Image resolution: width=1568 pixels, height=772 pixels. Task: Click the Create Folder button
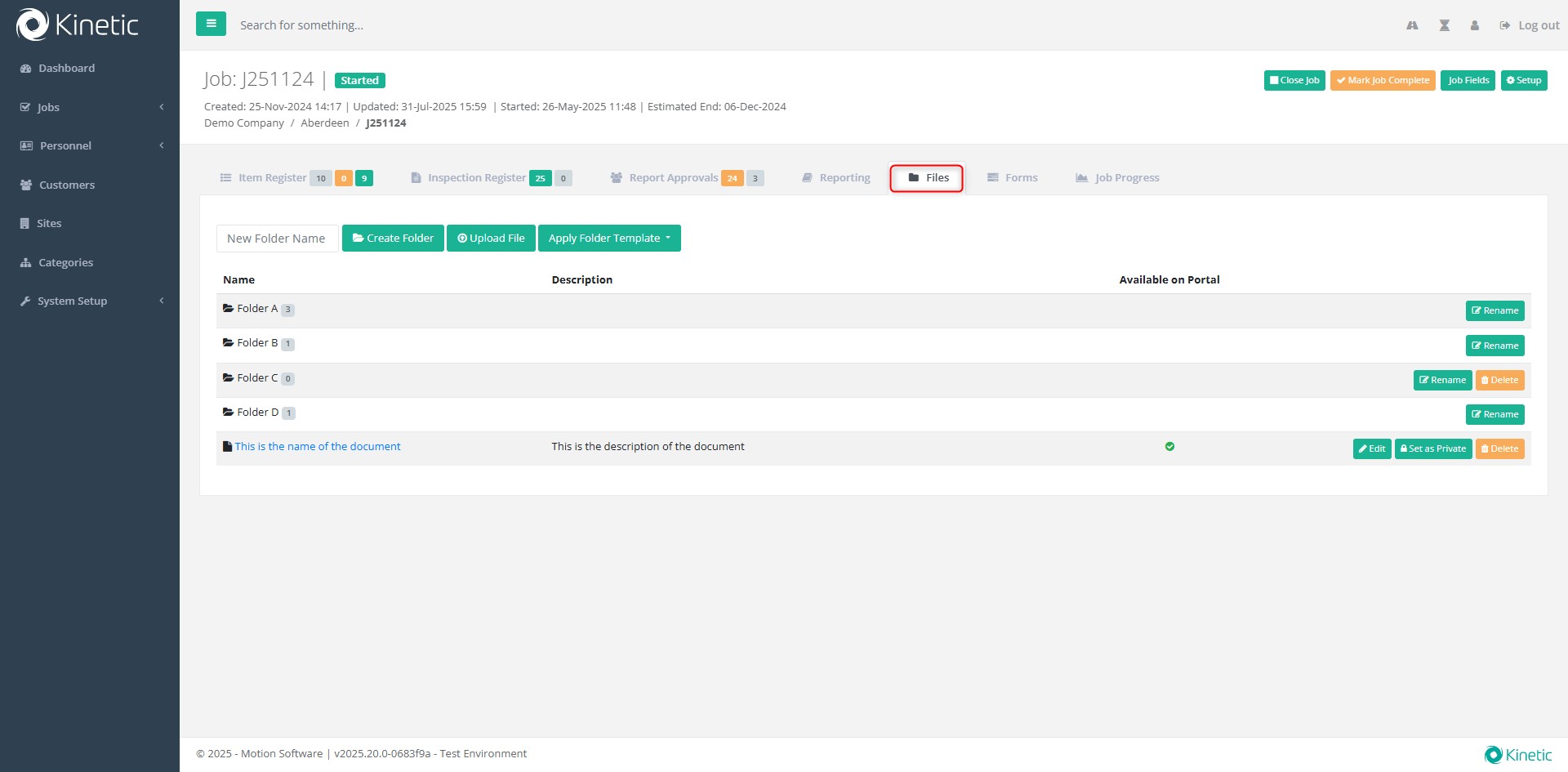point(393,239)
